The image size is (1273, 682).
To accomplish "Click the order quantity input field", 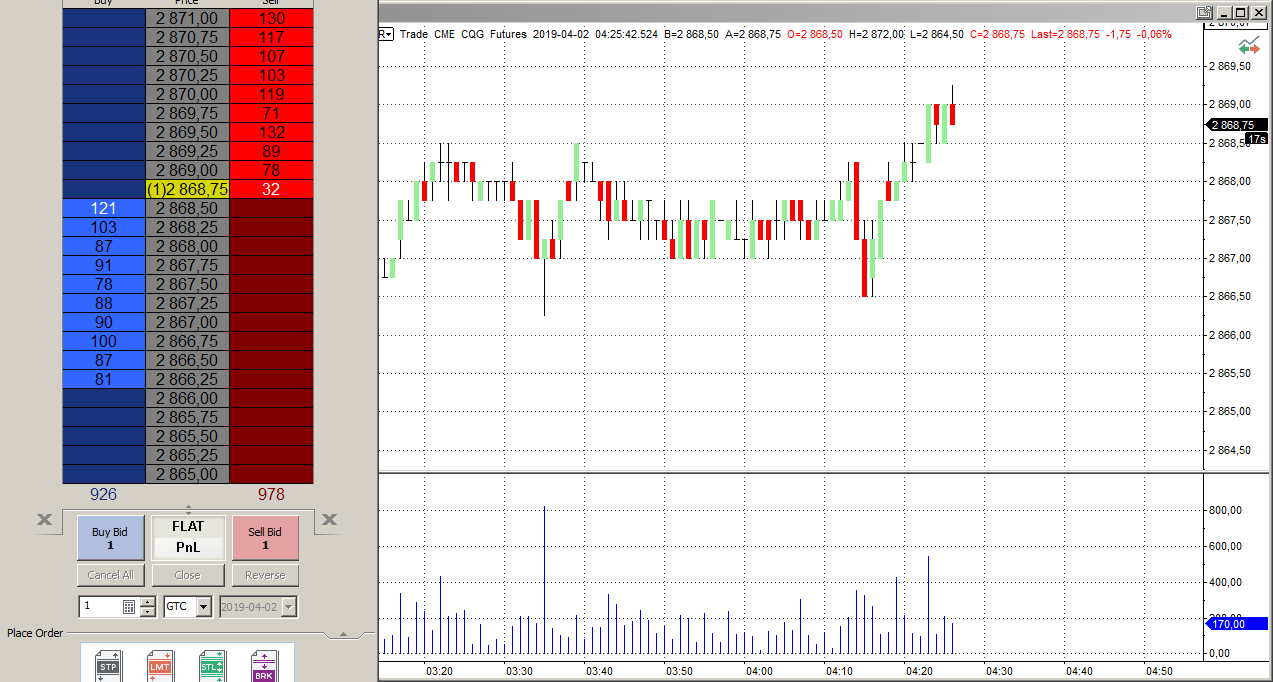I will 100,606.
